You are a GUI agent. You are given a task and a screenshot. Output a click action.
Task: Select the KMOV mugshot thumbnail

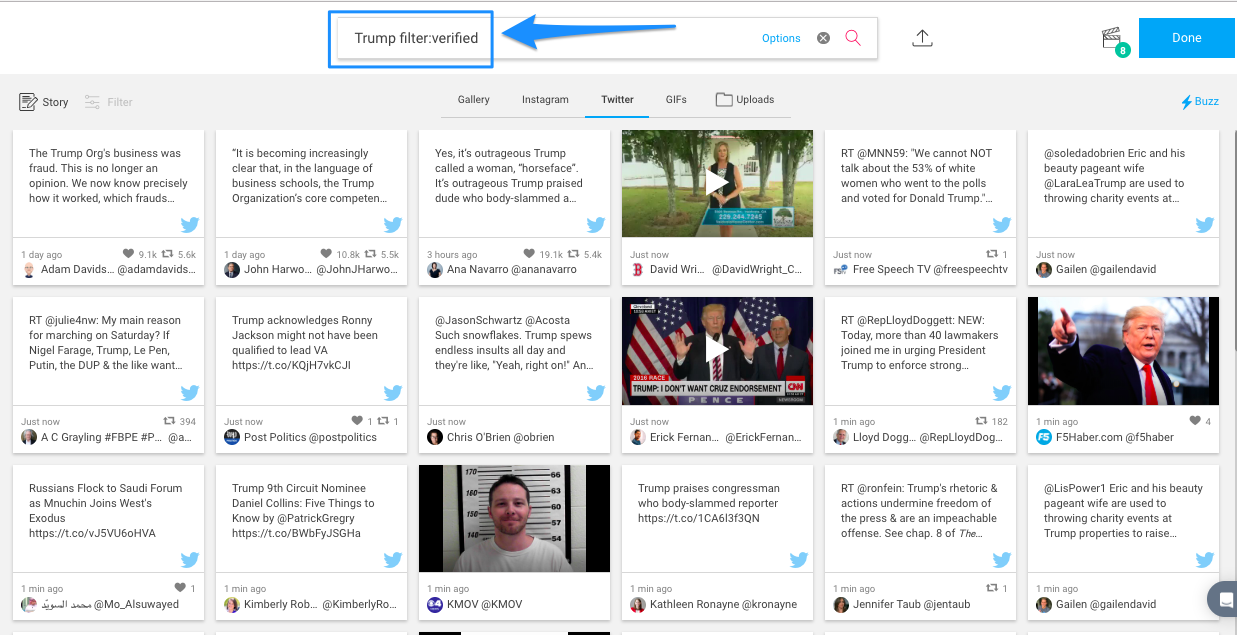[x=514, y=517]
